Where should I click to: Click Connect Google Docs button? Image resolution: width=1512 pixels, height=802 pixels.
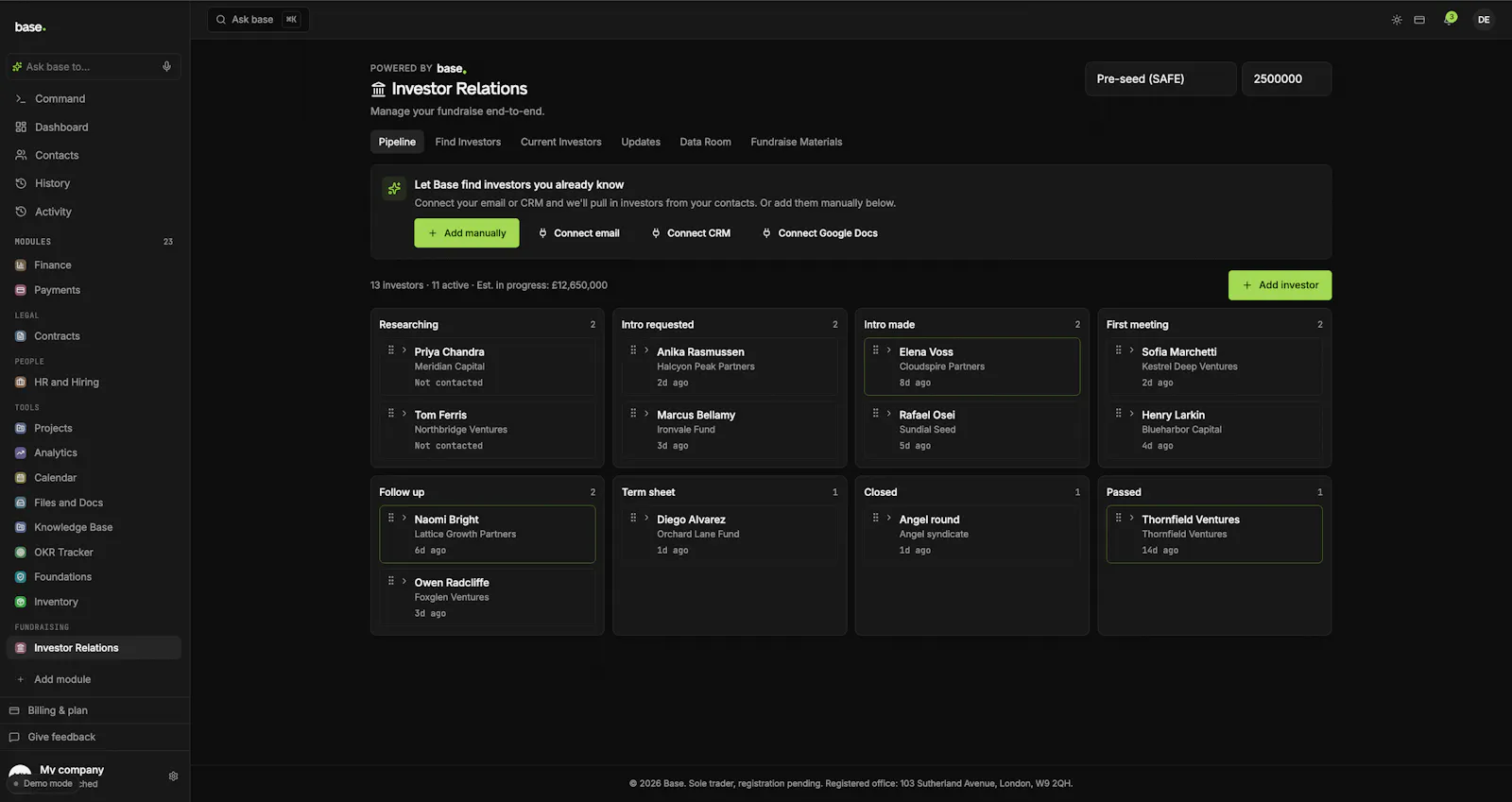tap(820, 233)
